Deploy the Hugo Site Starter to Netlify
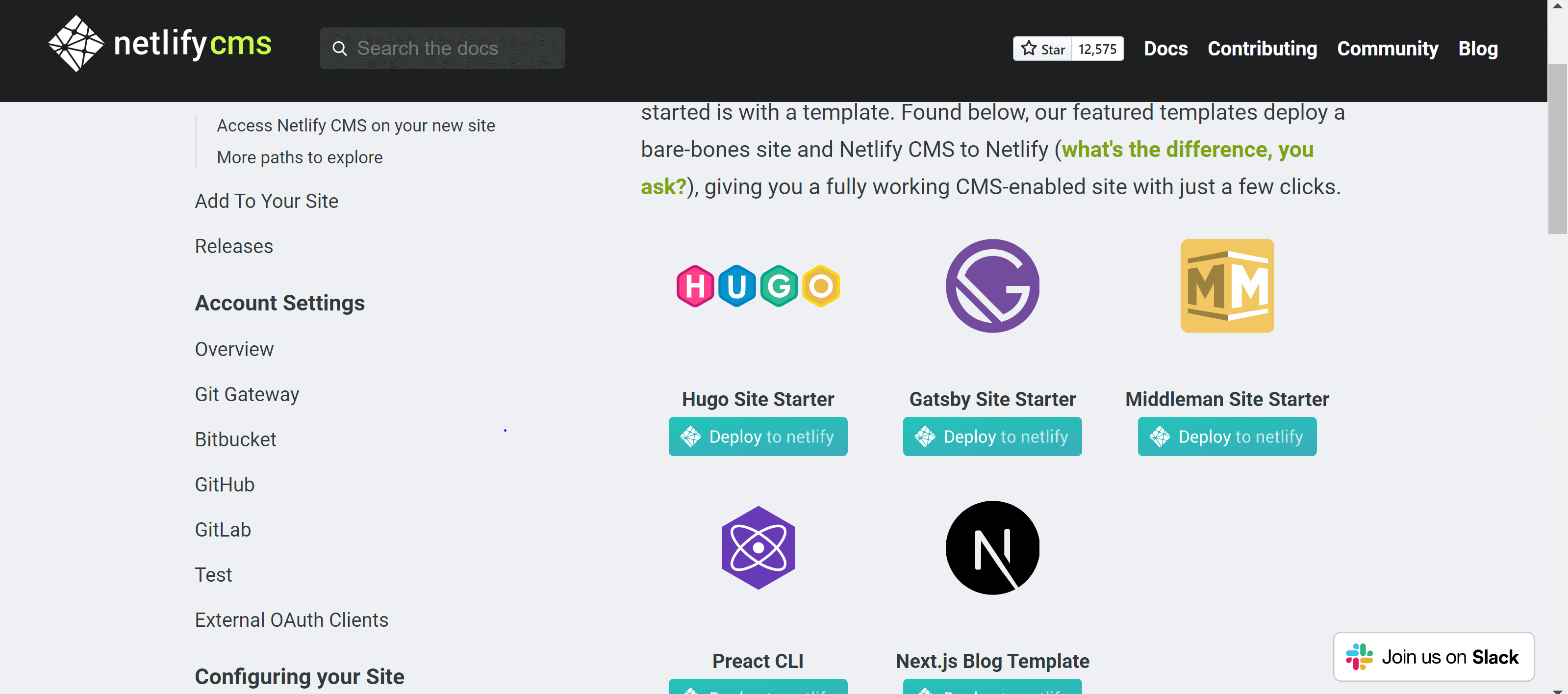1568x694 pixels. (757, 437)
